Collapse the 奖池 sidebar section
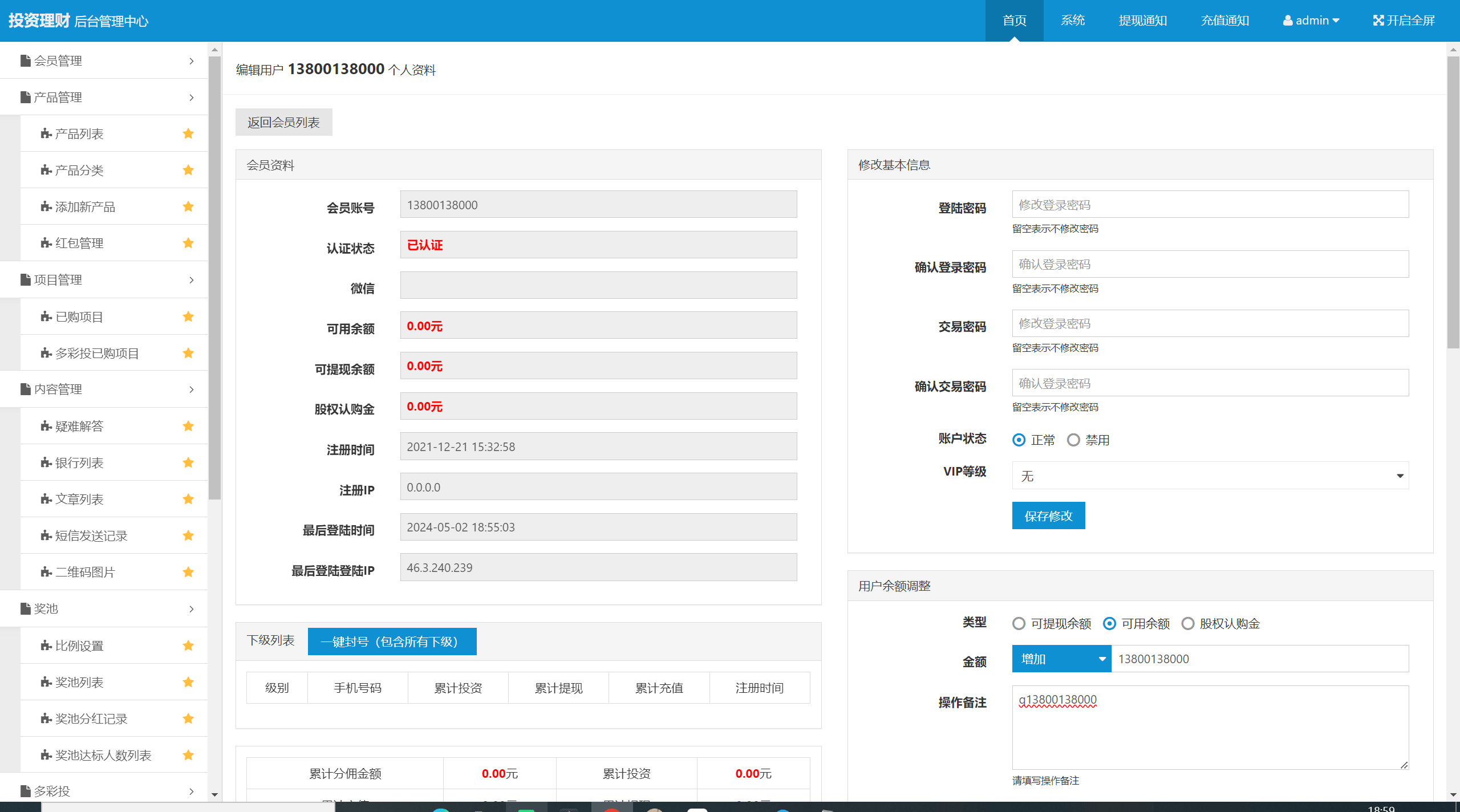Screen dimensions: 1460x812 [104, 608]
